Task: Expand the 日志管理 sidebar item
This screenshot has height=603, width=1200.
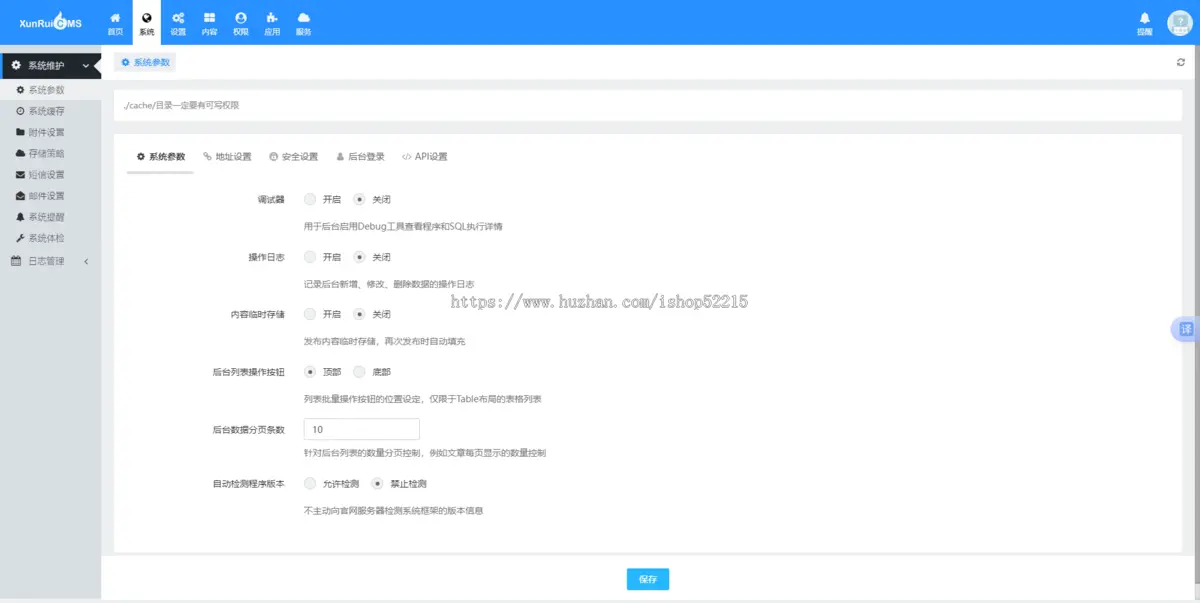Action: (45, 261)
